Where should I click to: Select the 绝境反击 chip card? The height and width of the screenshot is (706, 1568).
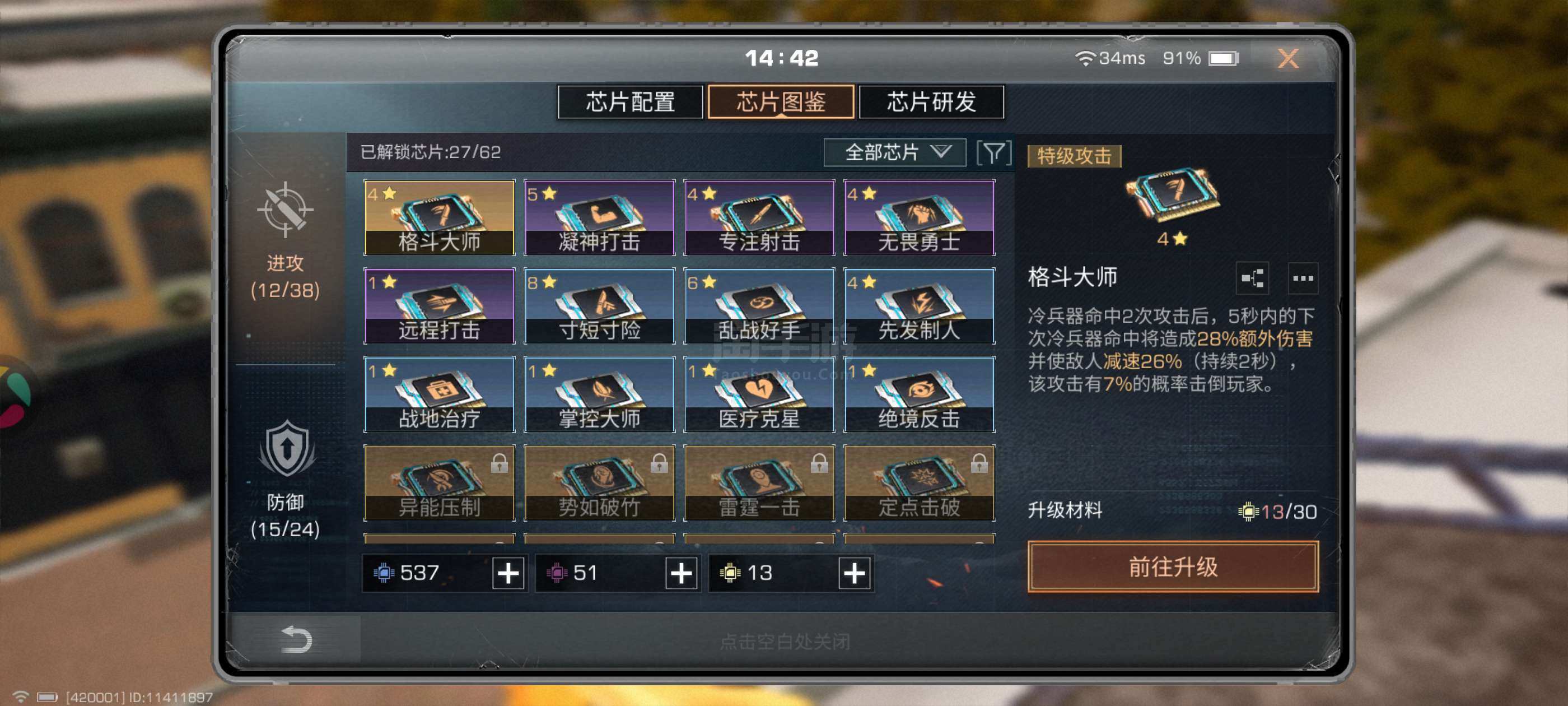919,394
